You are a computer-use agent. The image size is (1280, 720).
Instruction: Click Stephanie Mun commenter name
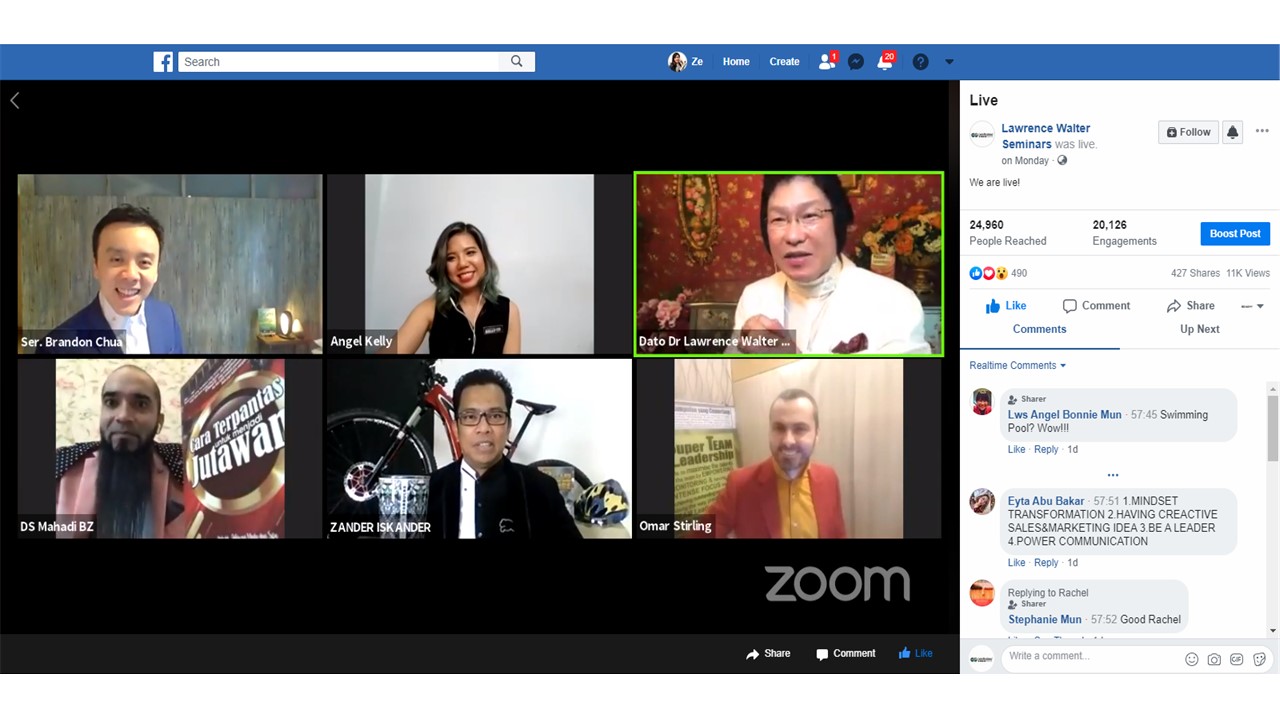coord(1045,620)
